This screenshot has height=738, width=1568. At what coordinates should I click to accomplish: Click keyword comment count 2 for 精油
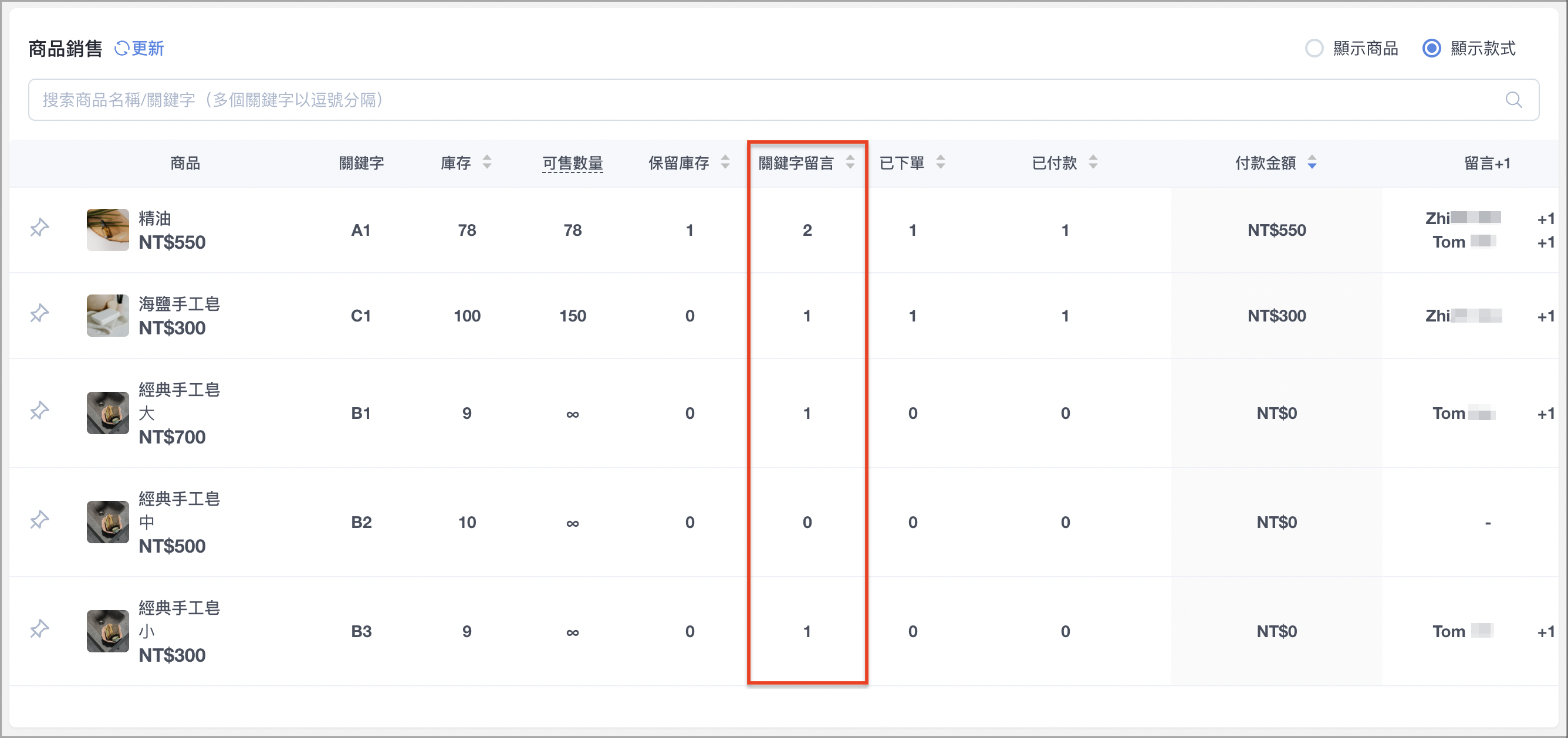(807, 231)
